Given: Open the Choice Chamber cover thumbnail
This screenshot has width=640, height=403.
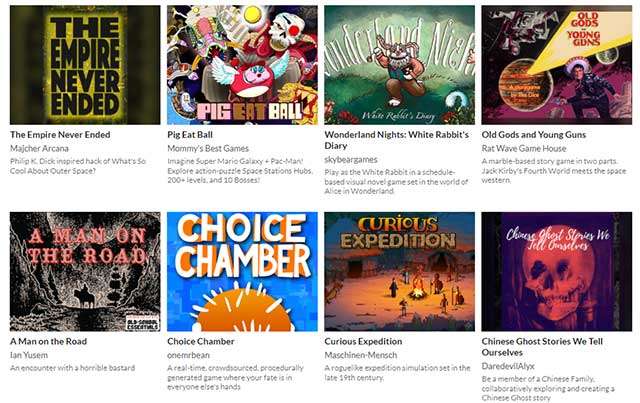Looking at the screenshot, I should click(x=242, y=272).
